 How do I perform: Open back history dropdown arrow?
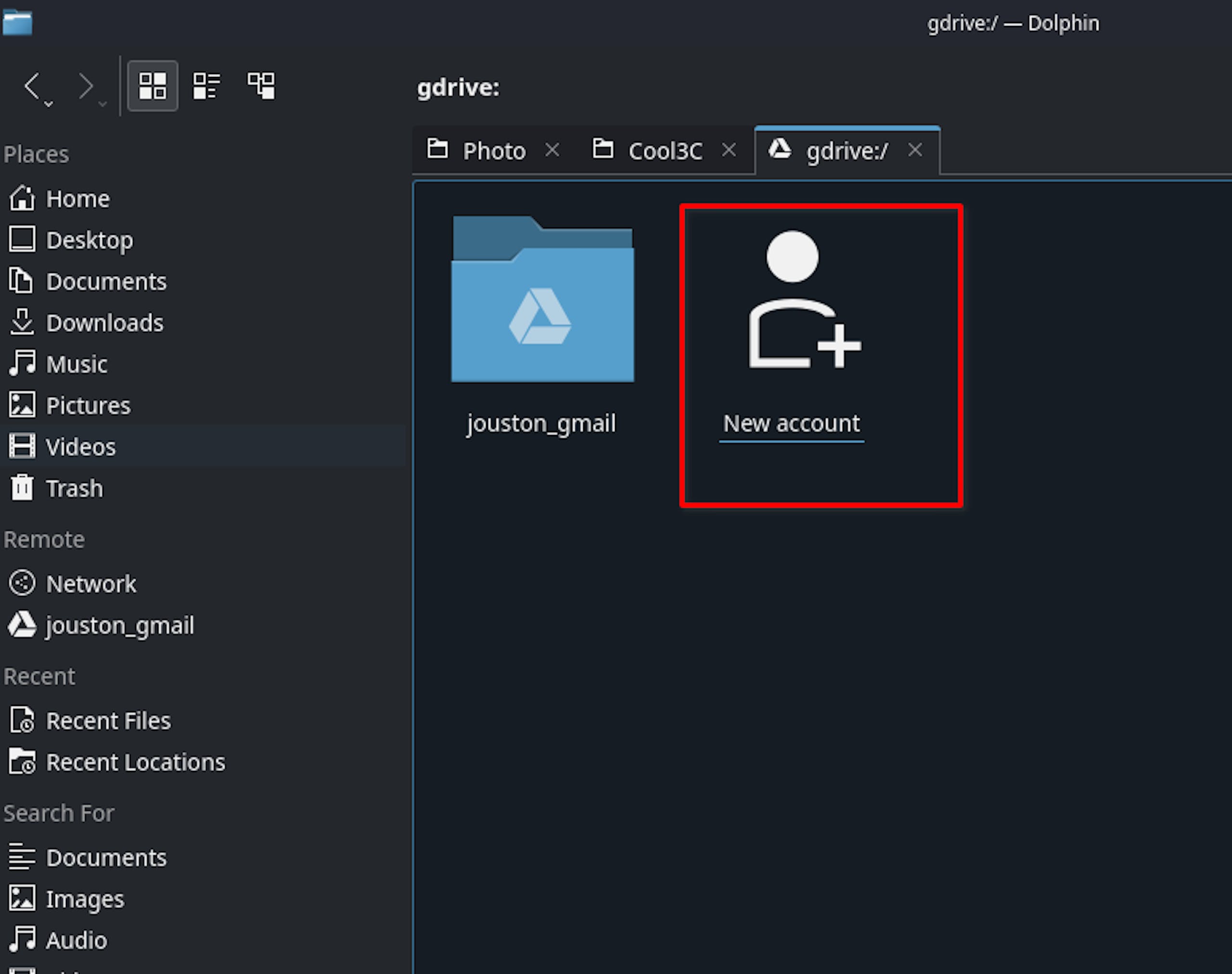point(49,104)
